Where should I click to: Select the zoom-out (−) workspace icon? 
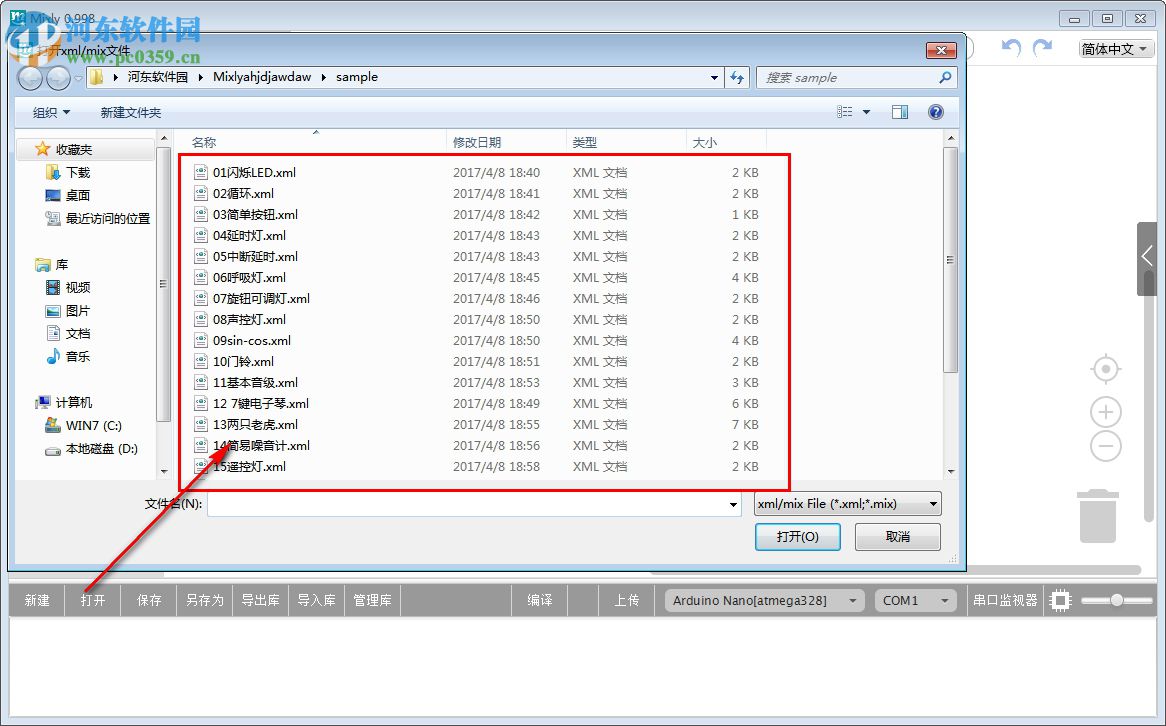[1105, 446]
